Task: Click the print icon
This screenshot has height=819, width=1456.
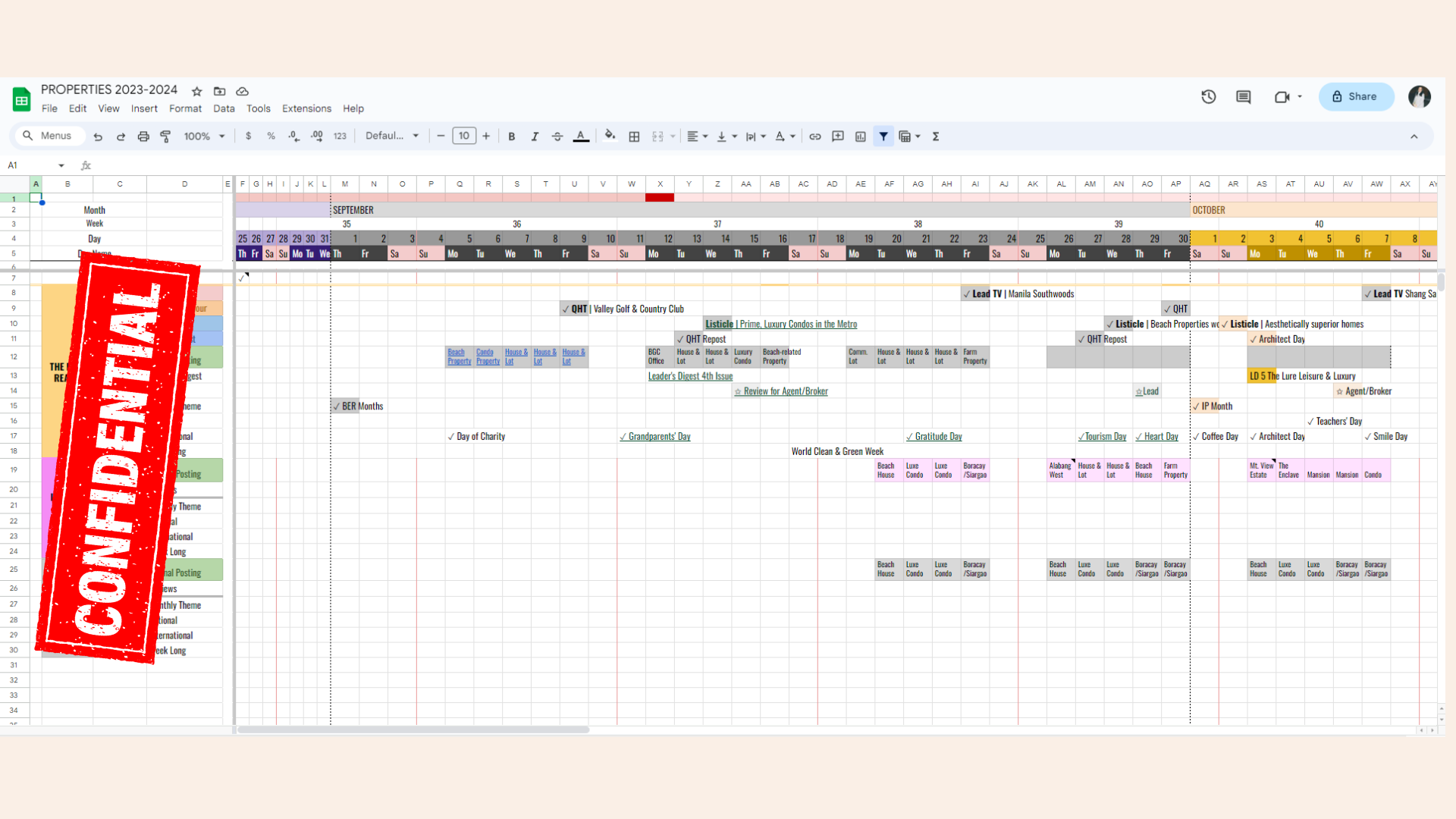Action: pos(143,136)
